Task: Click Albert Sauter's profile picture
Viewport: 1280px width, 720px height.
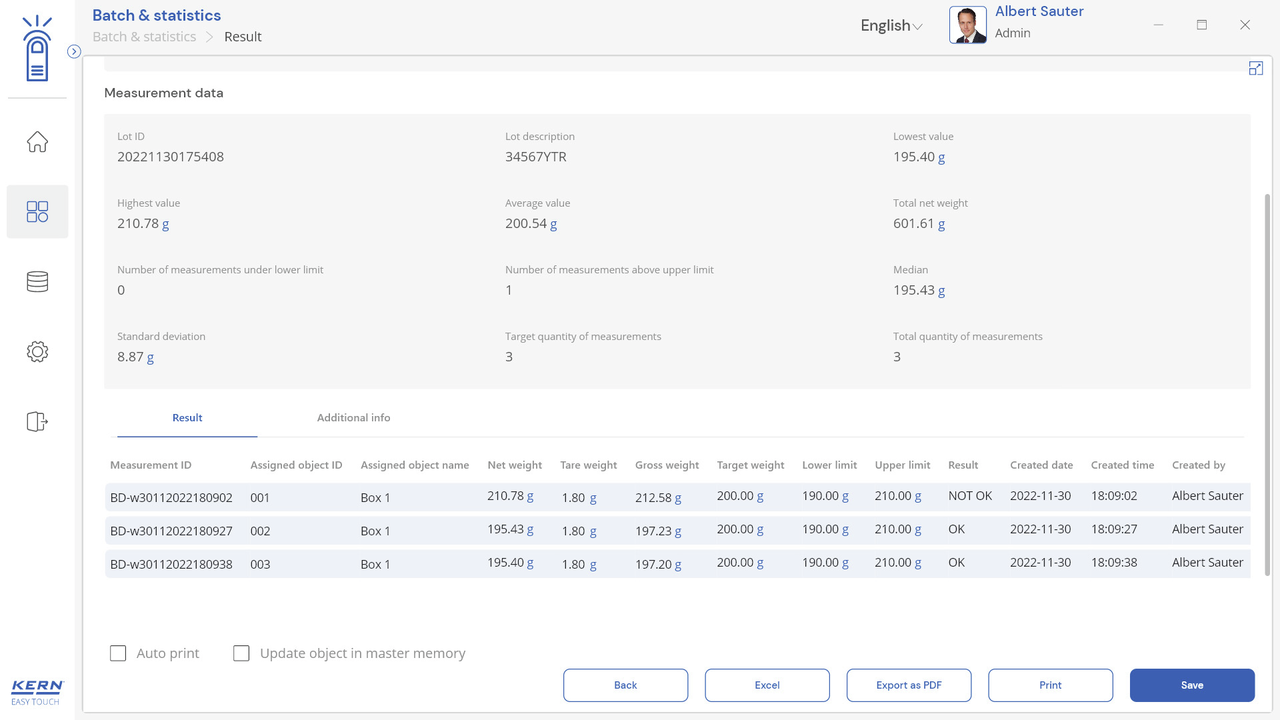Action: 967,25
